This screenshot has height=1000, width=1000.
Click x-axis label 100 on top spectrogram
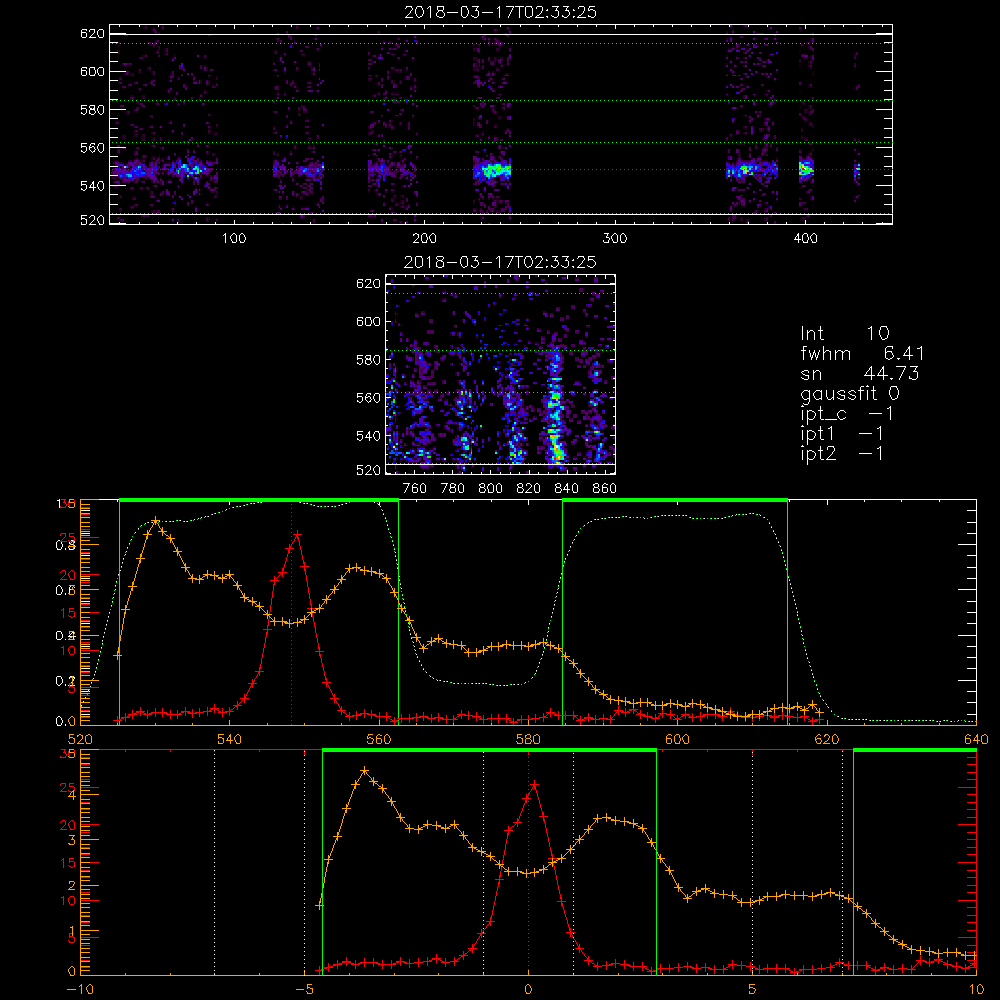click(x=234, y=239)
